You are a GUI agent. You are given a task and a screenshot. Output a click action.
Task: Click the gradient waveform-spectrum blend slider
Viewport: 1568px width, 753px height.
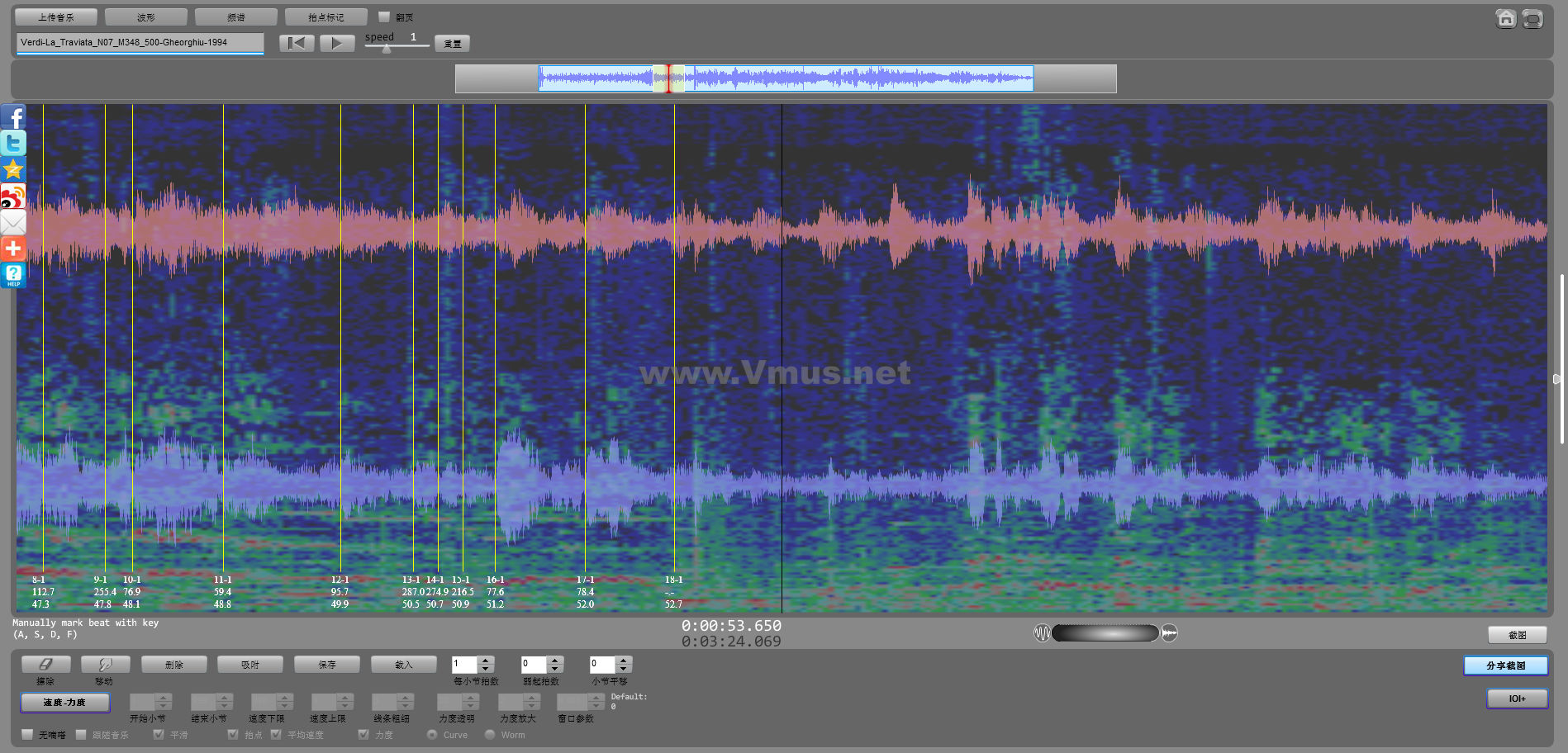click(1105, 633)
